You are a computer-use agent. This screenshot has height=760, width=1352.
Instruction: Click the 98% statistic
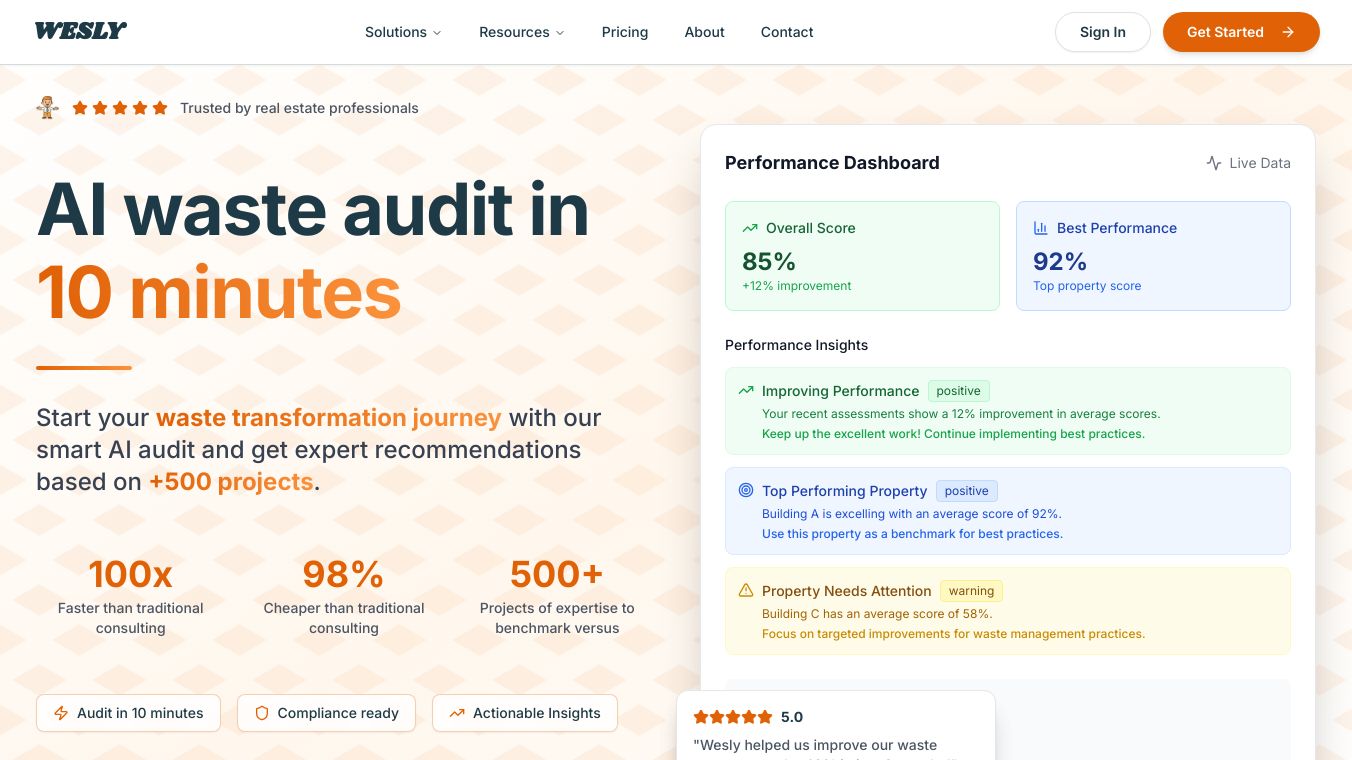tap(344, 574)
